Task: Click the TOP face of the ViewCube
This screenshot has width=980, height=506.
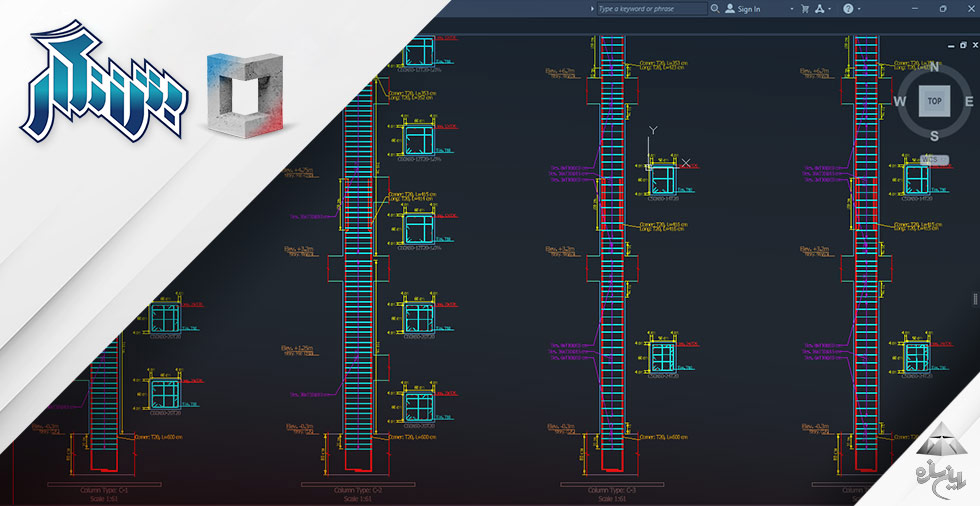Action: pos(934,101)
